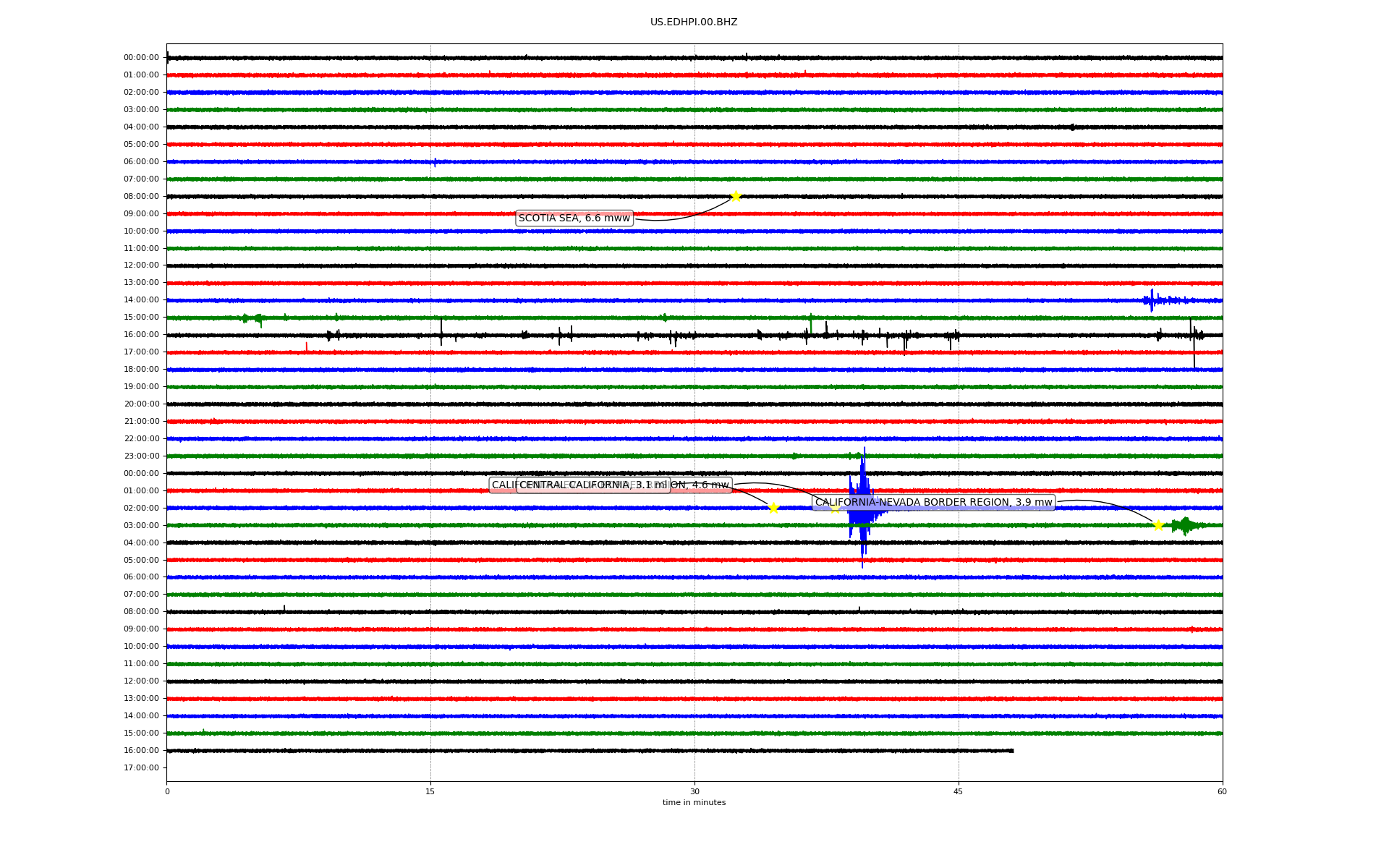The image size is (1389, 868).
Task: Click the x-axis tick label 30
Action: point(694,791)
